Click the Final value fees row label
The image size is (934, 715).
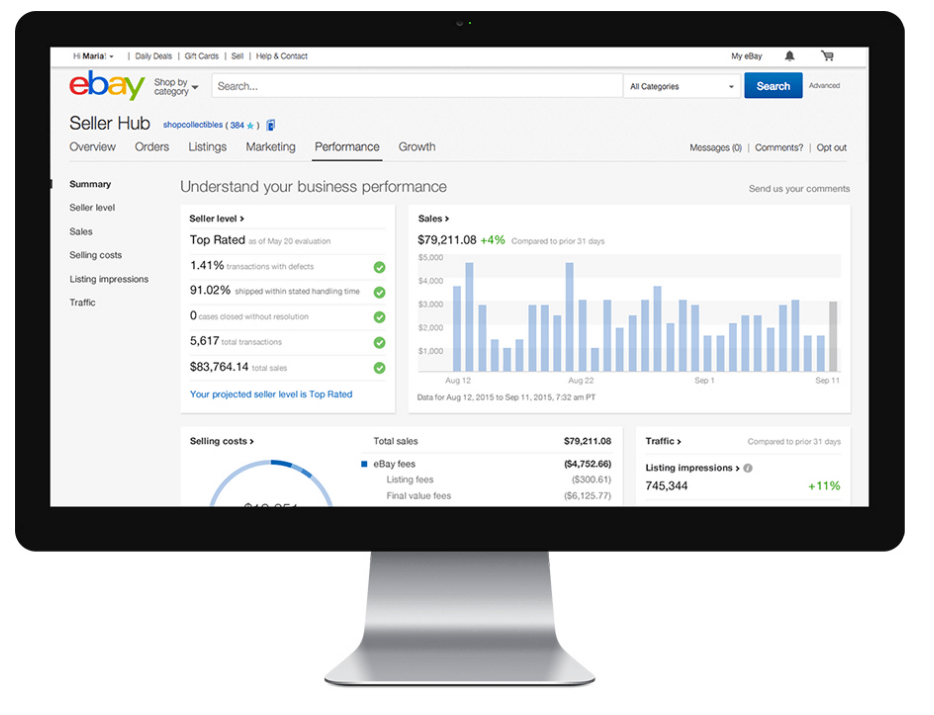pos(418,496)
